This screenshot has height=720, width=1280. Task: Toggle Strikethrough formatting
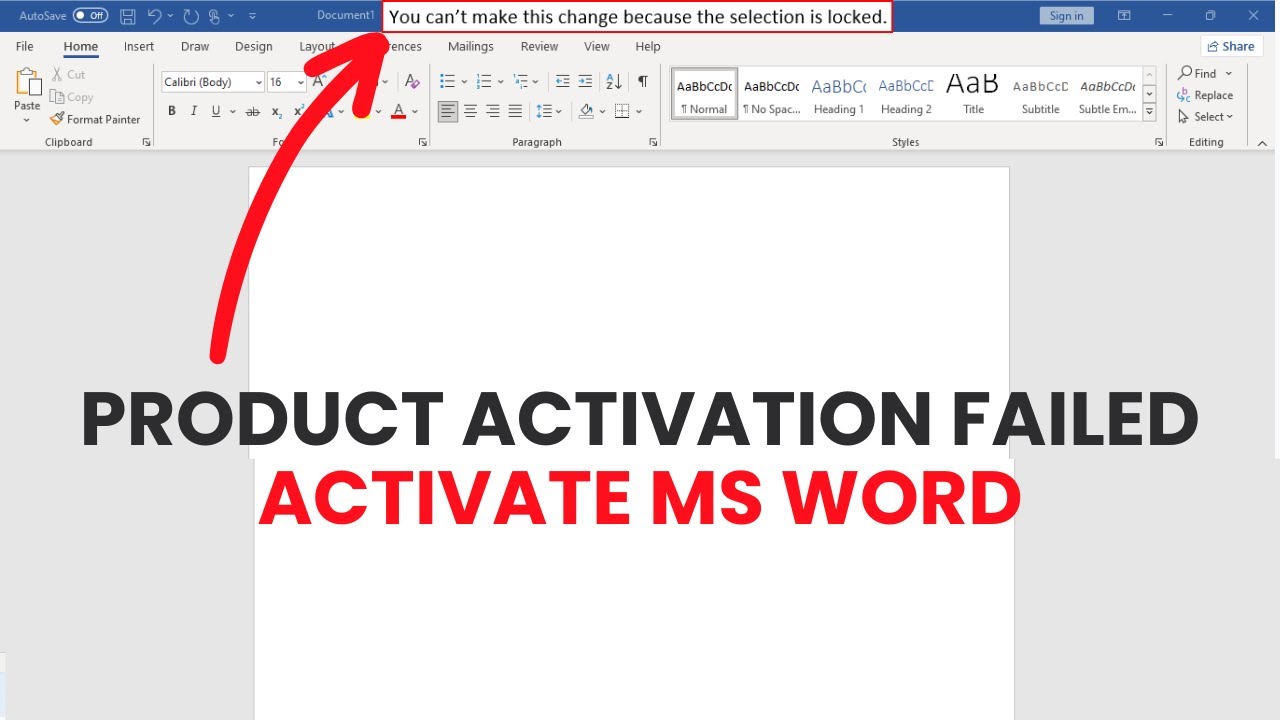pos(252,111)
